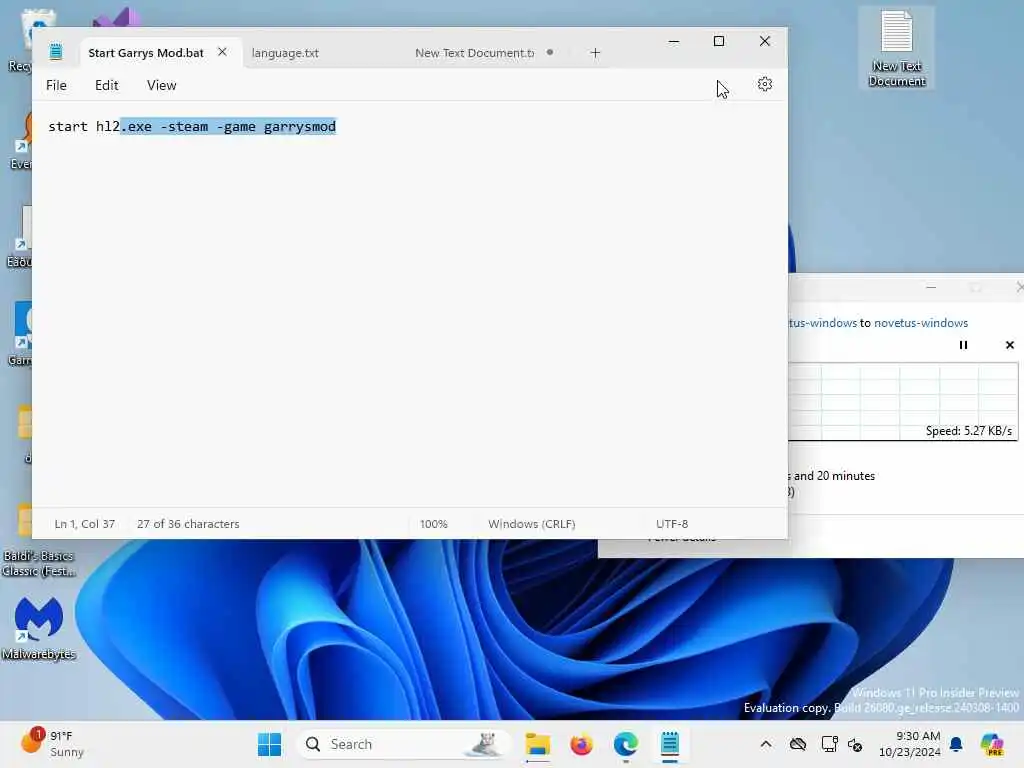Viewport: 1024px width, 768px height.
Task: Open the network display tray icon
Action: point(829,744)
